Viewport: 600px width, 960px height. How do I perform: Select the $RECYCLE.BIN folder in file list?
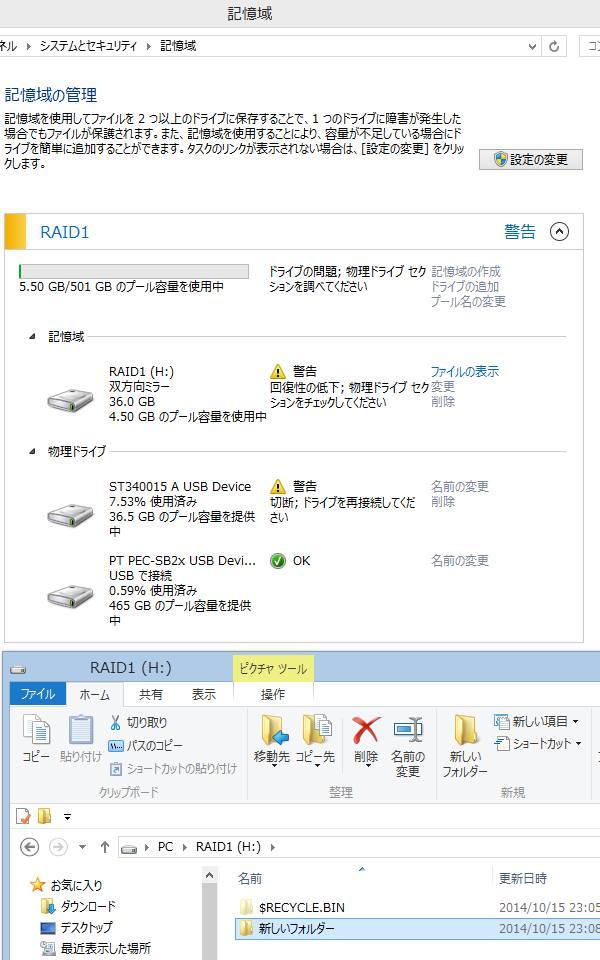point(300,907)
